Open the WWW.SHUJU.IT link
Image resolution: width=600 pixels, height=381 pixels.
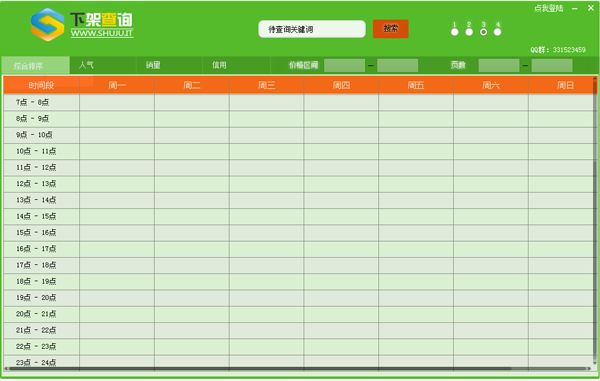[102, 33]
